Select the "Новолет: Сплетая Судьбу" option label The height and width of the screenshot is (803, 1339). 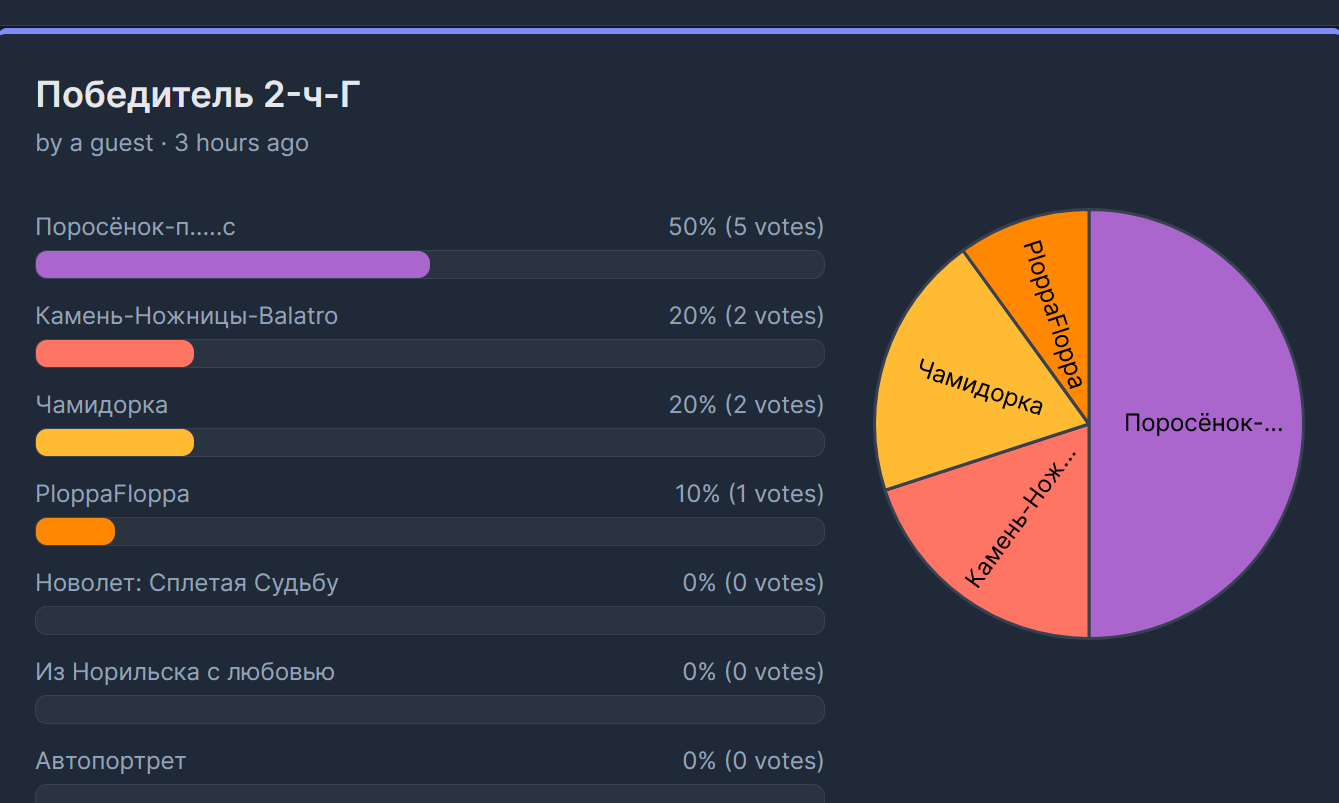[x=186, y=583]
